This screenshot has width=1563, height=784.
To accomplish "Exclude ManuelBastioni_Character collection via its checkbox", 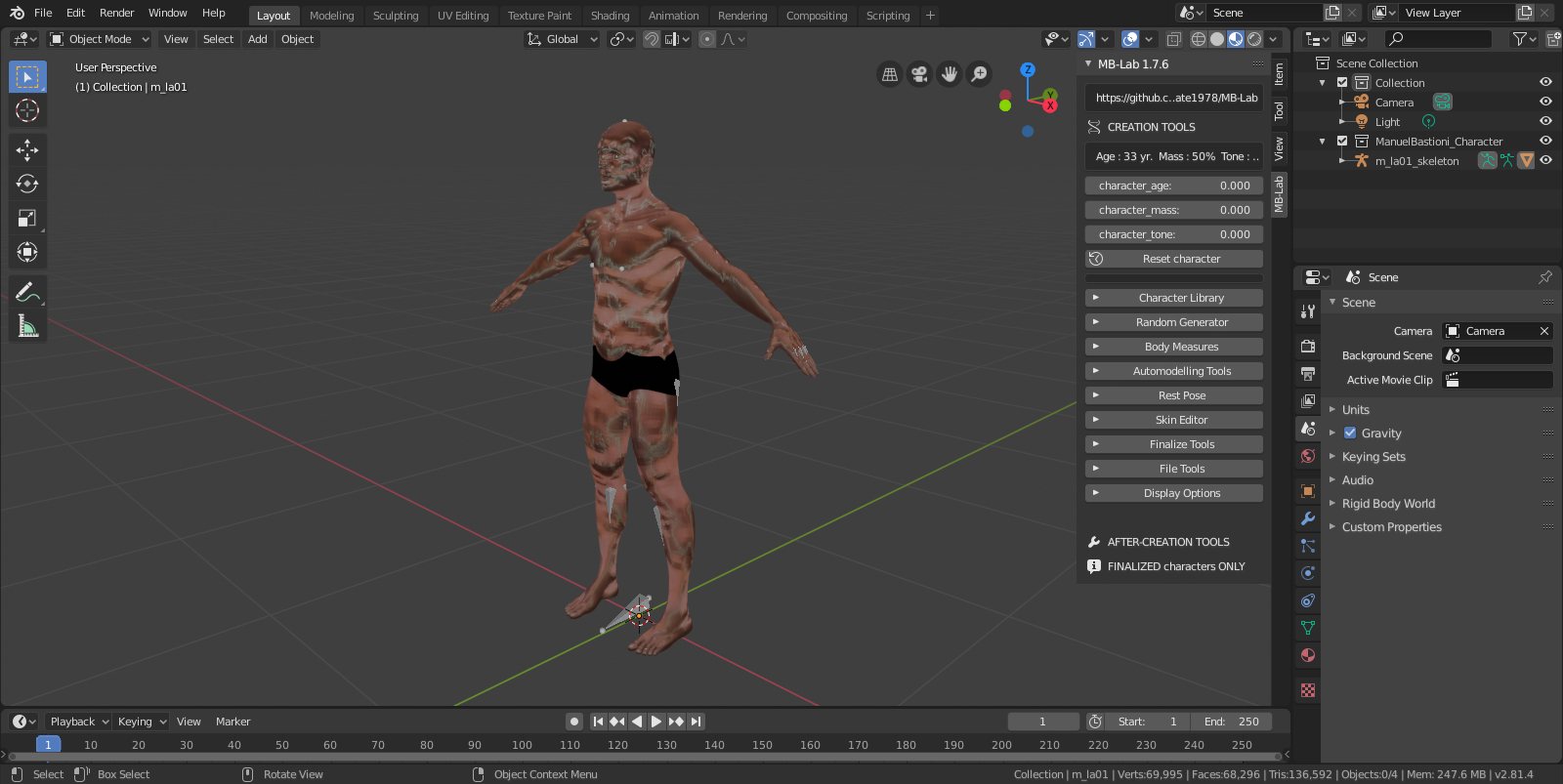I will (1342, 141).
